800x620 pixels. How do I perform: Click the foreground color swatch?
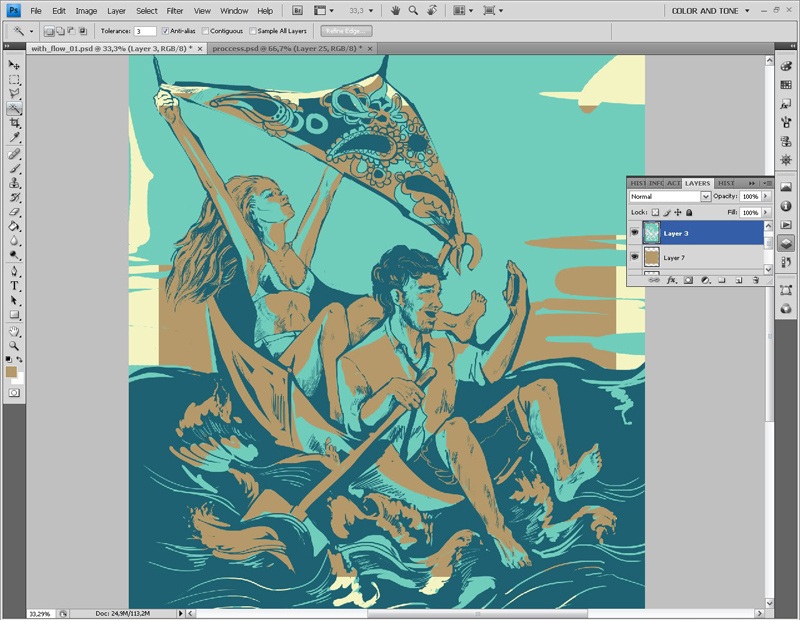click(11, 371)
